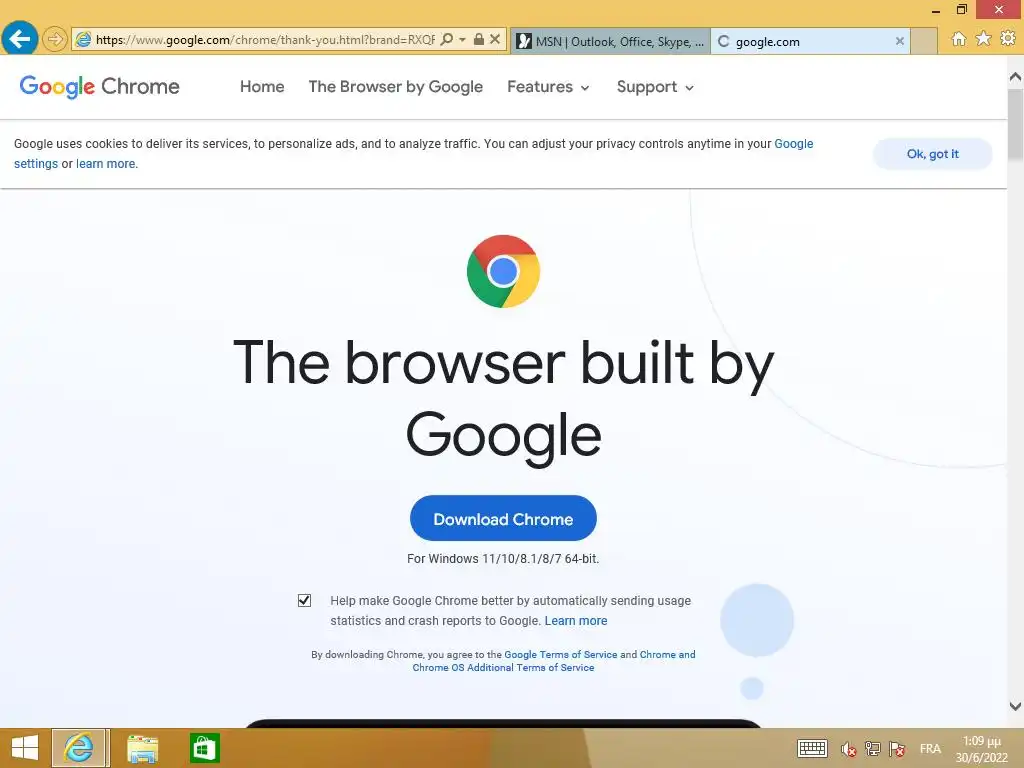Select the google.com tab
1024x768 pixels.
(810, 41)
